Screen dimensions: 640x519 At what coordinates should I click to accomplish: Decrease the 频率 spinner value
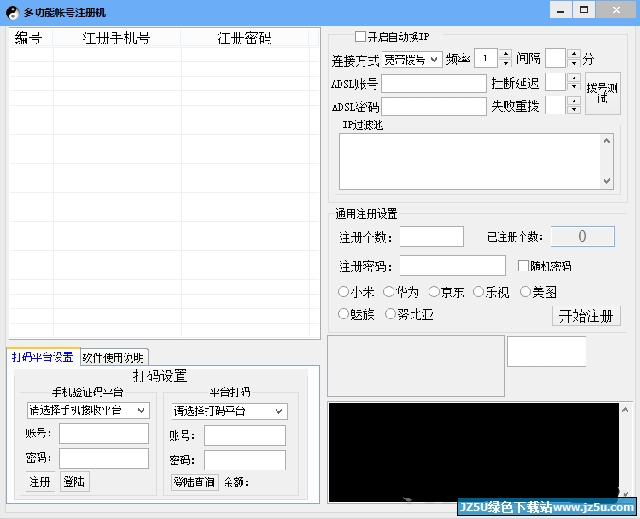point(506,63)
